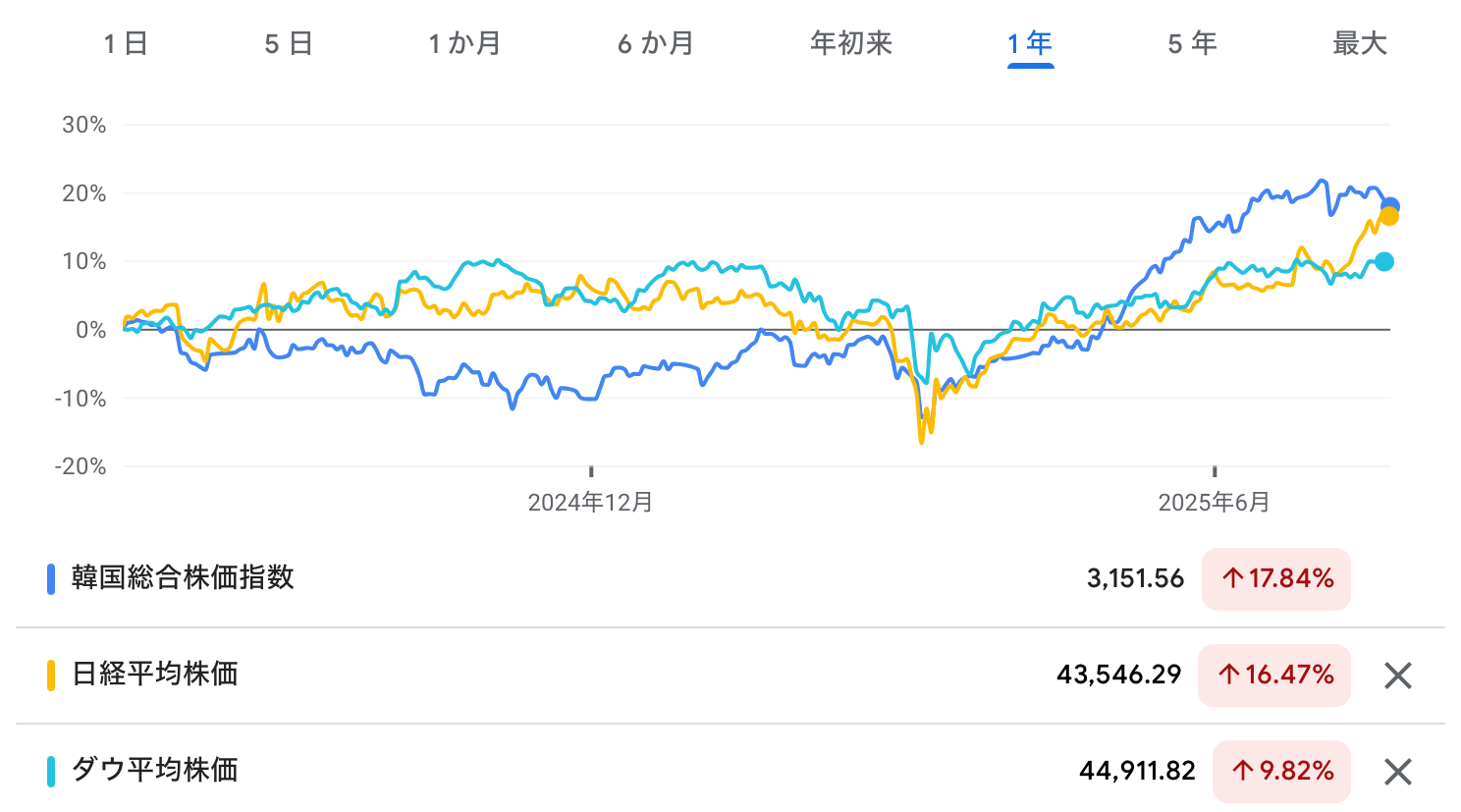The width and height of the screenshot is (1461, 812).
Task: Open the 韓国総合株価指数 index row
Action: pos(730,578)
